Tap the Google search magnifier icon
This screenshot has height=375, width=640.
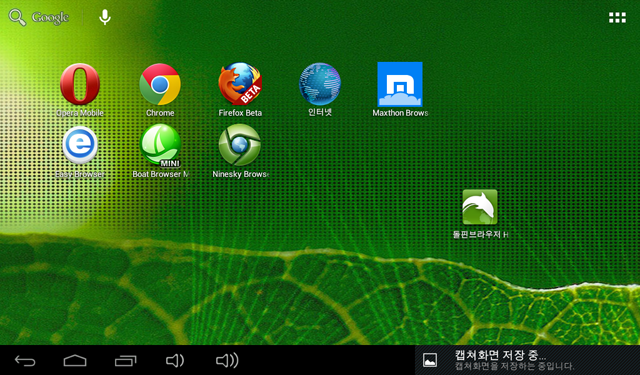point(17,17)
